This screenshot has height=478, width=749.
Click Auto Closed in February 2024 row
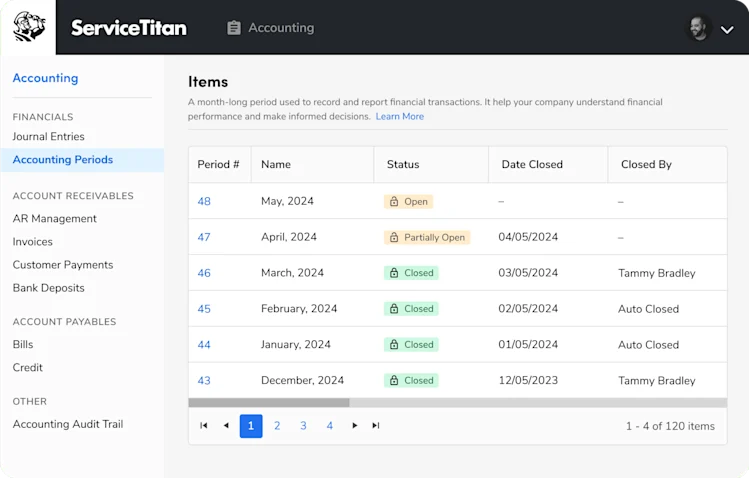click(x=648, y=309)
